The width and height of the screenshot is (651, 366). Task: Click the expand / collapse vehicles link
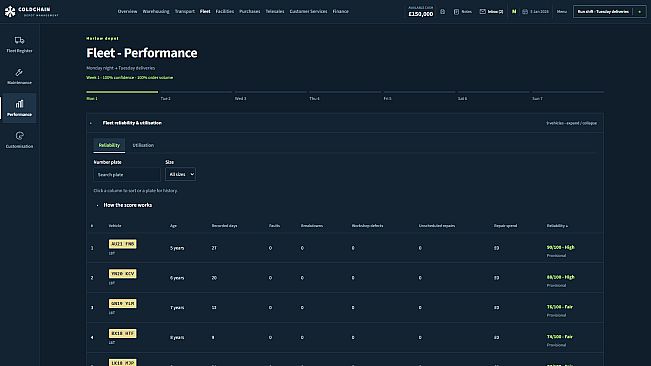pos(571,123)
